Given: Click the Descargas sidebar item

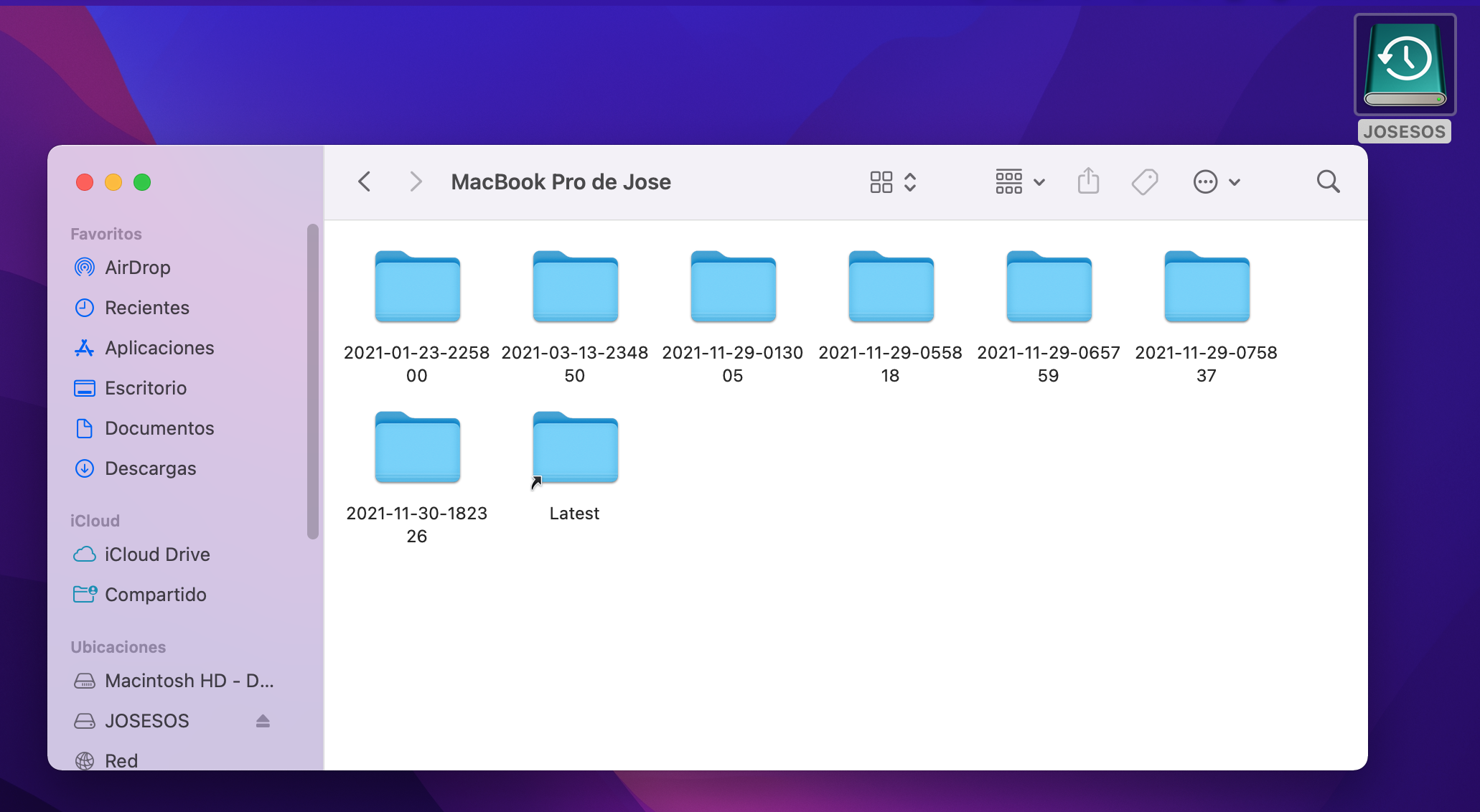Looking at the screenshot, I should [150, 468].
